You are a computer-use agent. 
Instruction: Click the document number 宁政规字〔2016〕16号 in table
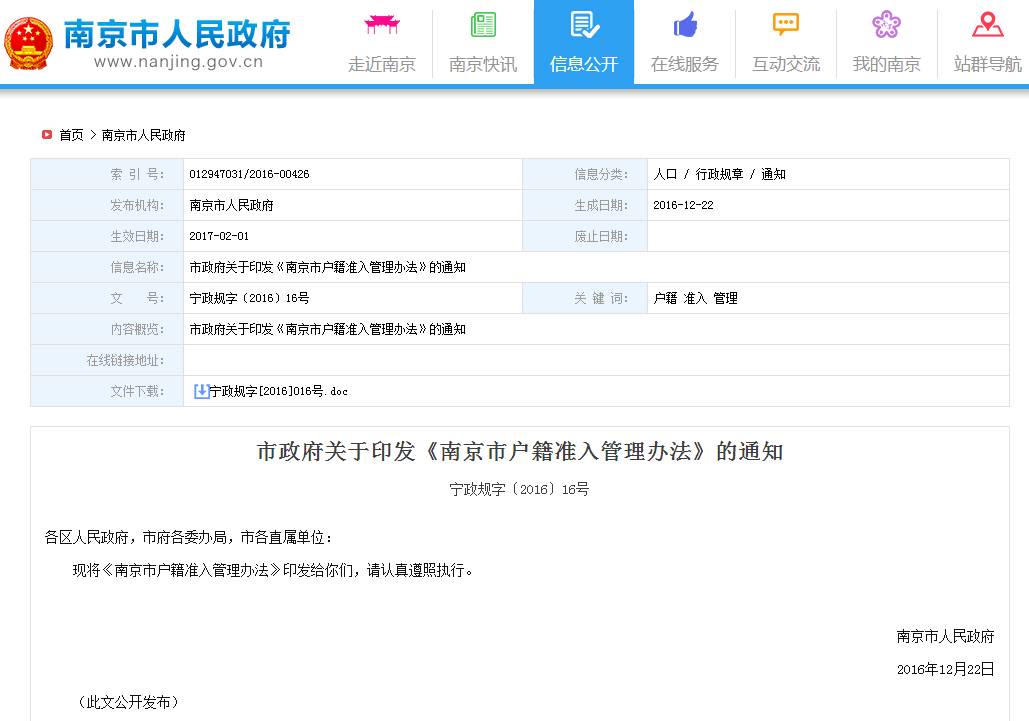point(249,299)
